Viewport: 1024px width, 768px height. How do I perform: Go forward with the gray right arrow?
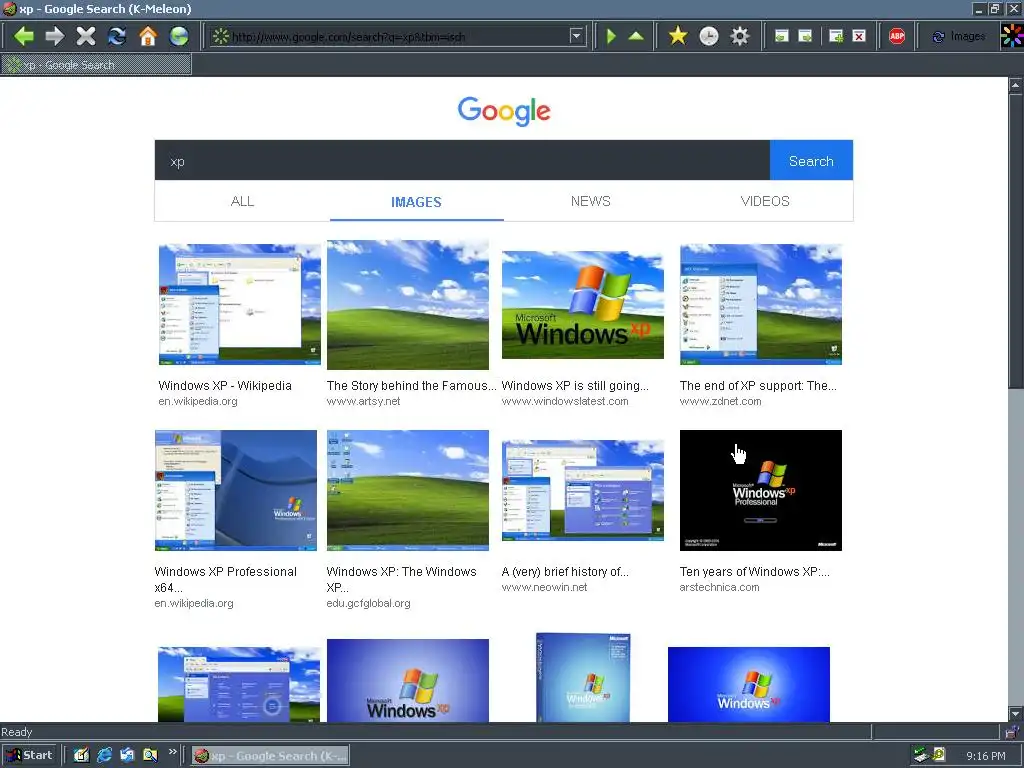point(55,36)
